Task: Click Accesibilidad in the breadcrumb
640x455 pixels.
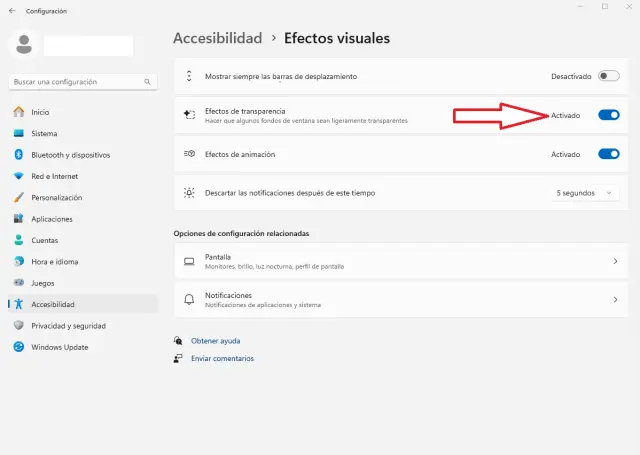Action: pos(217,38)
